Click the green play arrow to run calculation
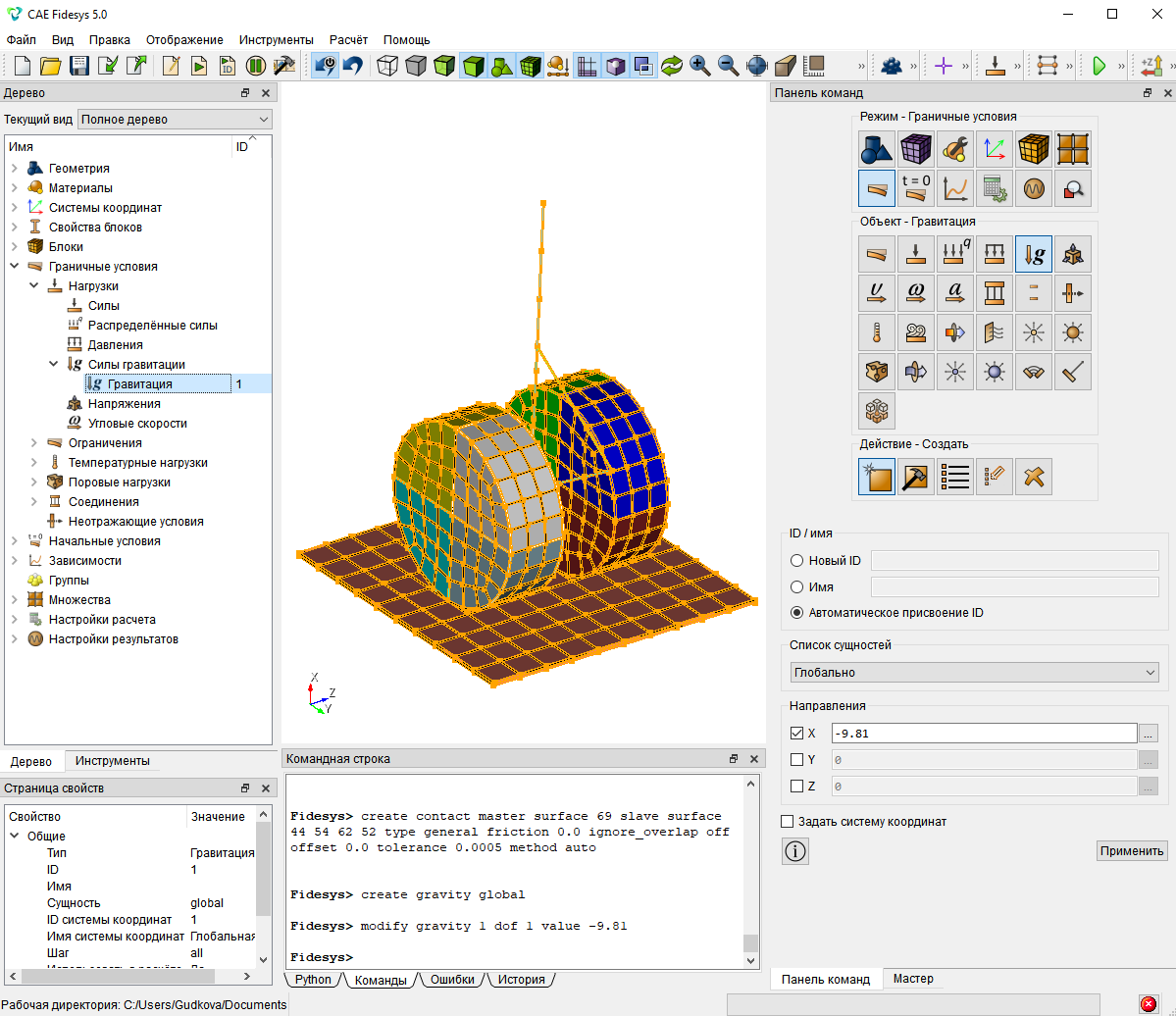The width and height of the screenshot is (1176, 1016). pyautogui.click(x=1099, y=66)
